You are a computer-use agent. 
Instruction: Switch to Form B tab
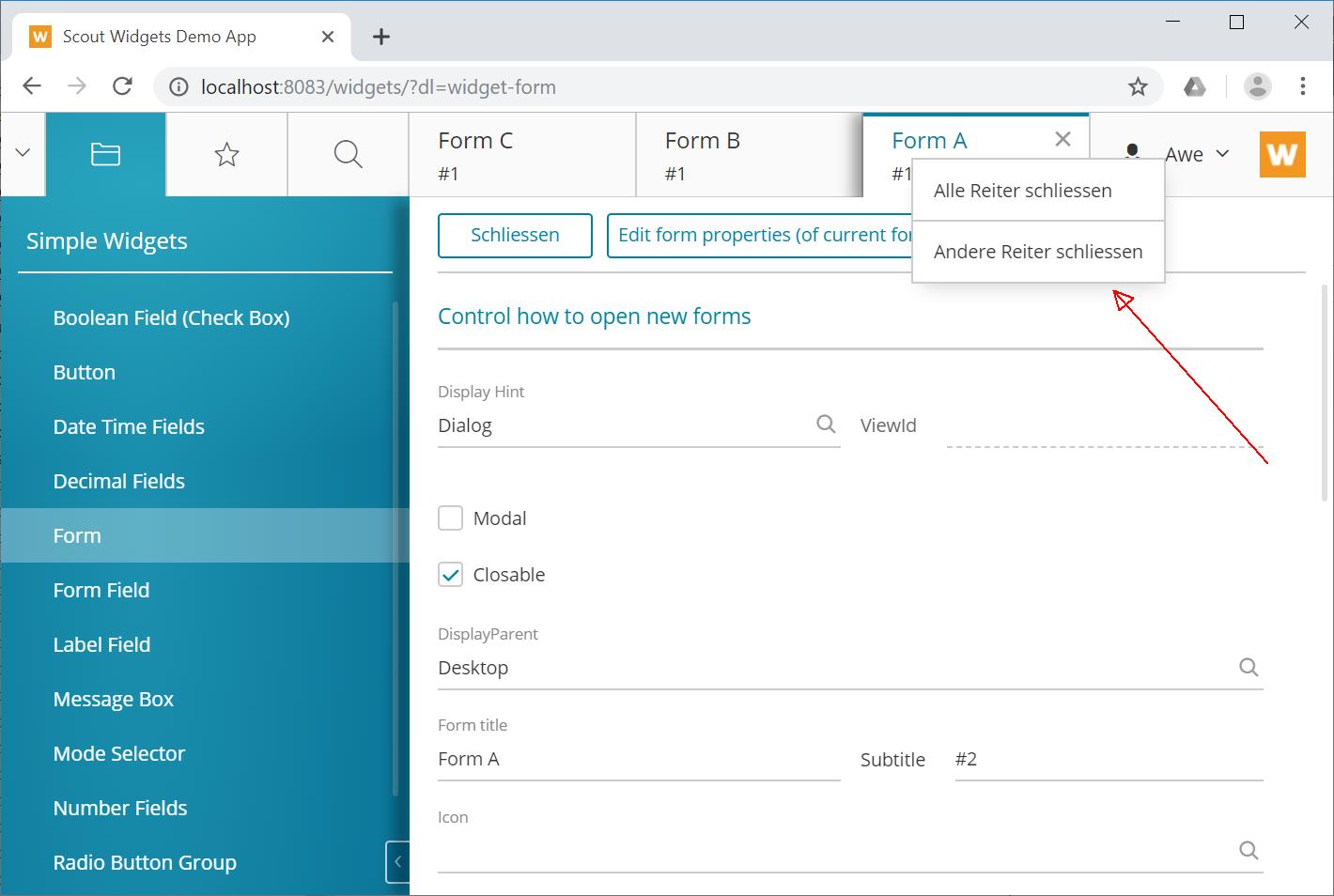(x=749, y=155)
